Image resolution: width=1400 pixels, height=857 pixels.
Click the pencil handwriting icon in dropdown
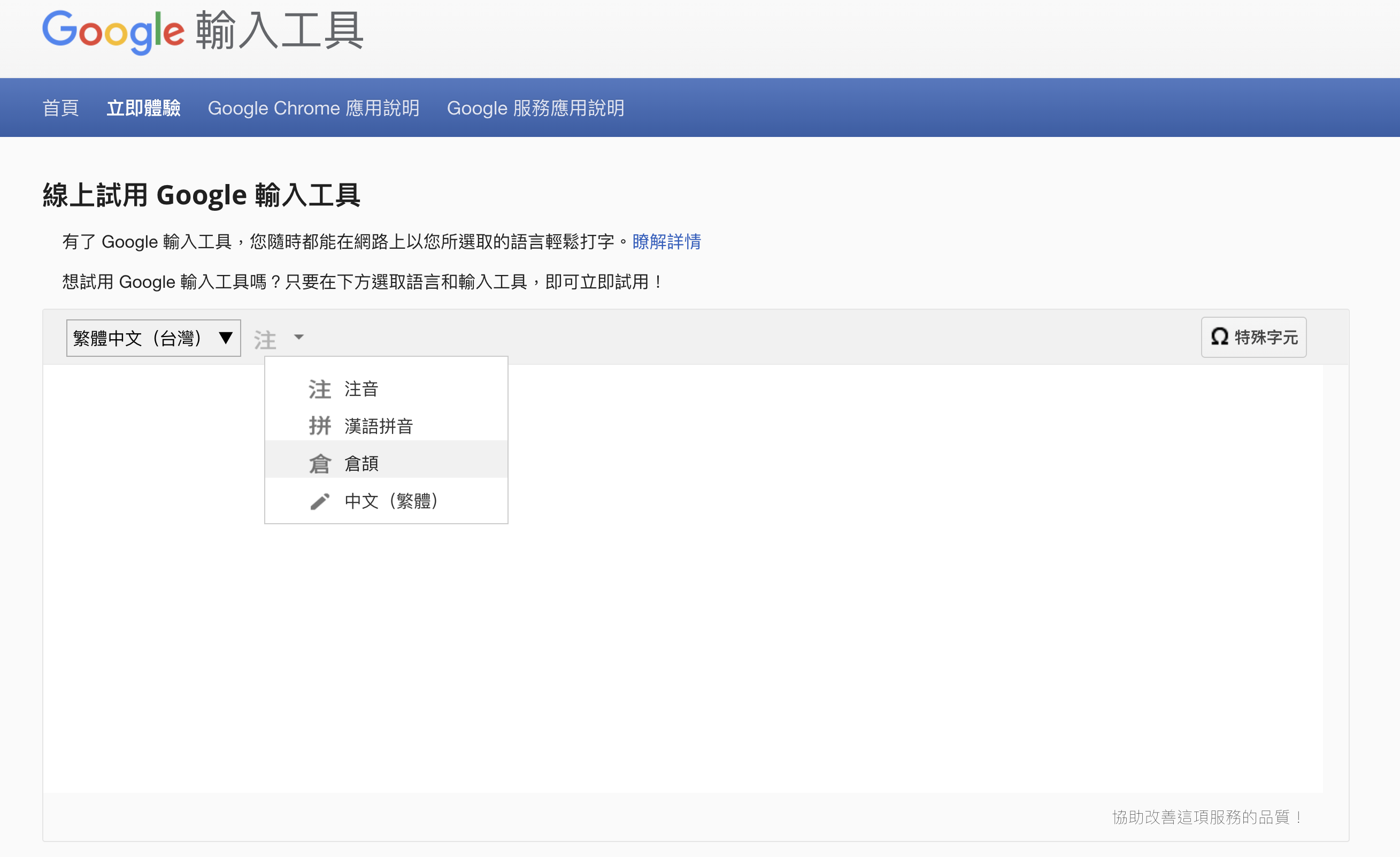(x=319, y=501)
